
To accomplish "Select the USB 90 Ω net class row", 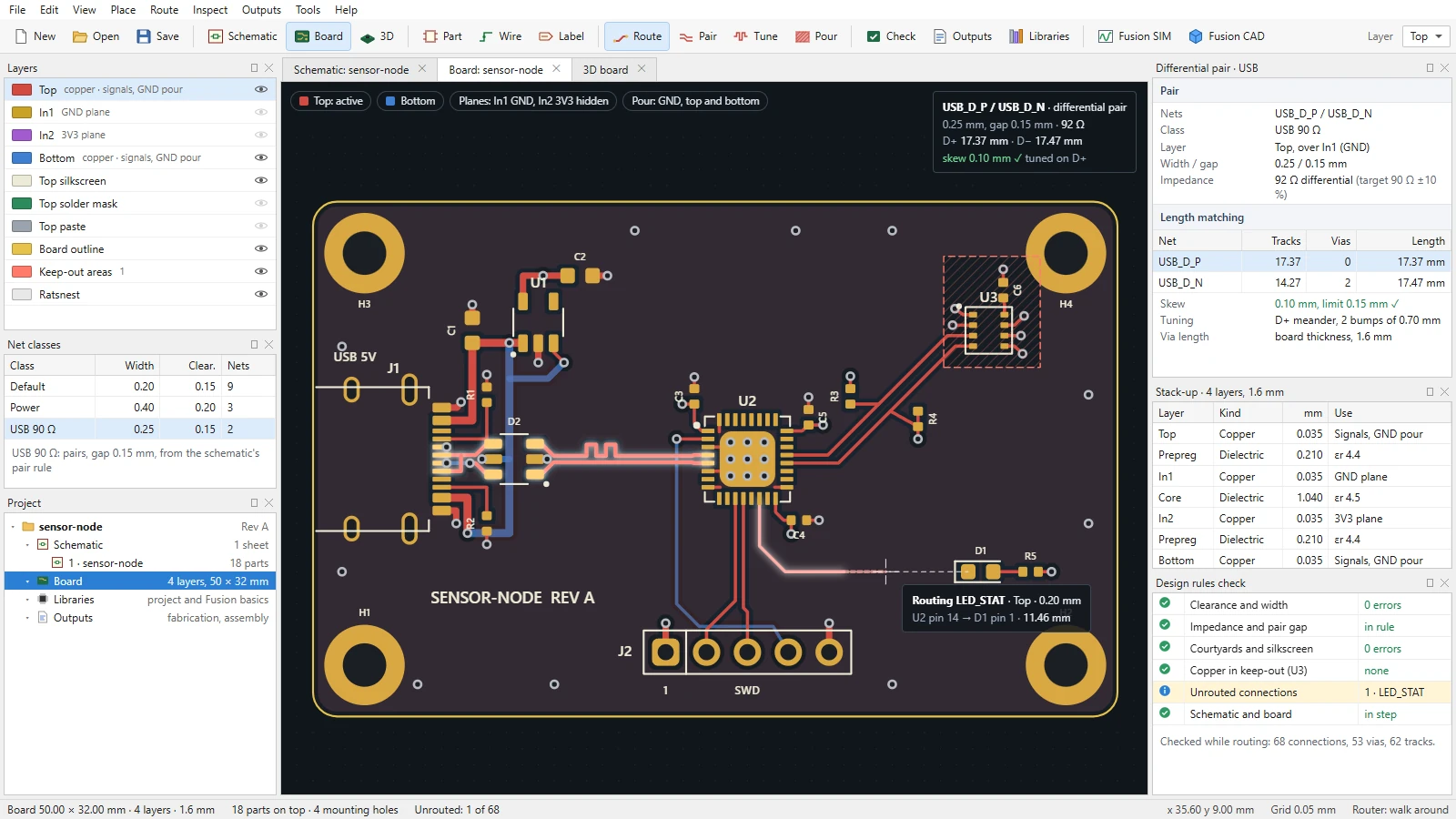I will [x=140, y=429].
